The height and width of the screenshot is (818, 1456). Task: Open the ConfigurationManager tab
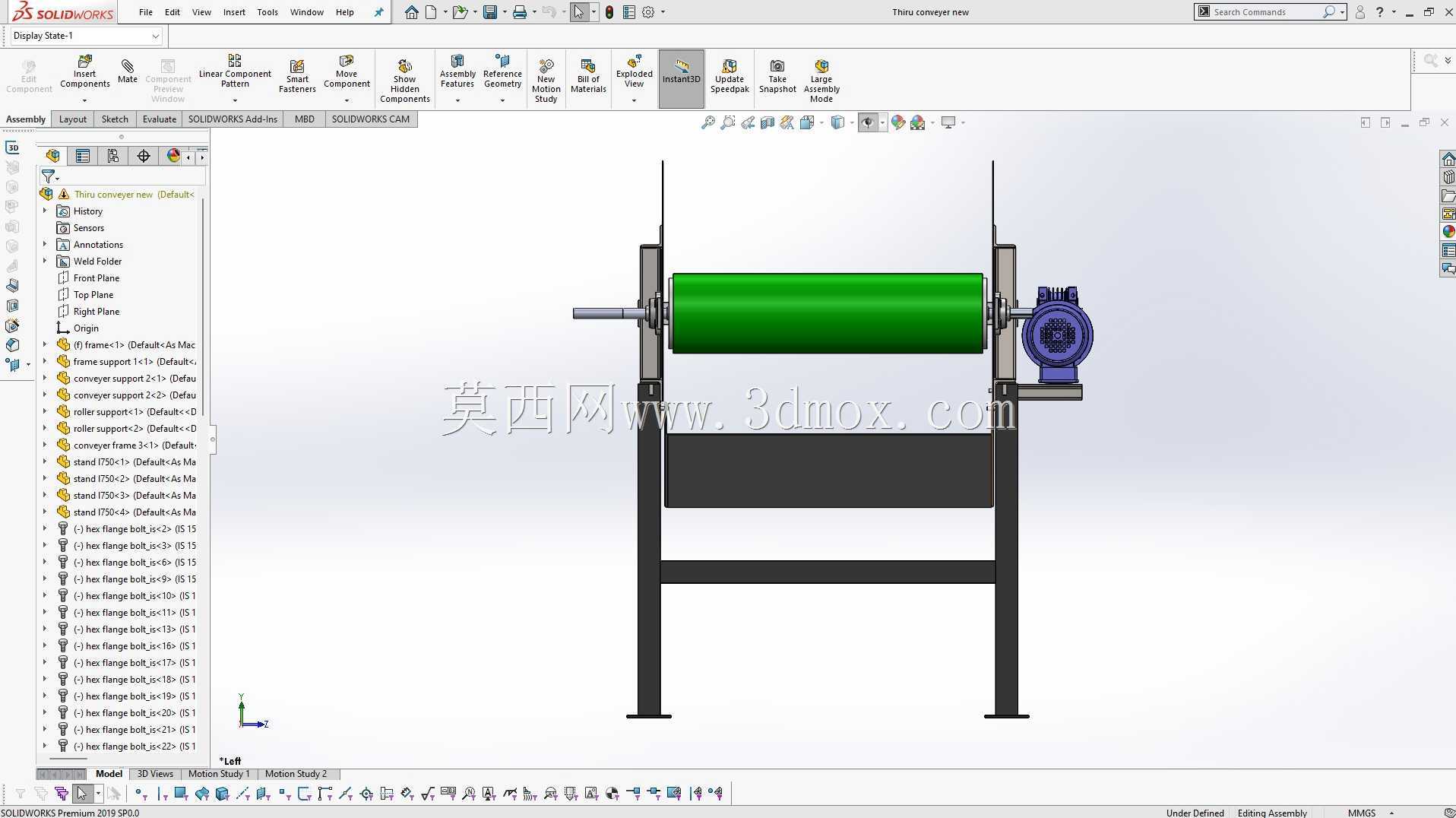tap(113, 156)
